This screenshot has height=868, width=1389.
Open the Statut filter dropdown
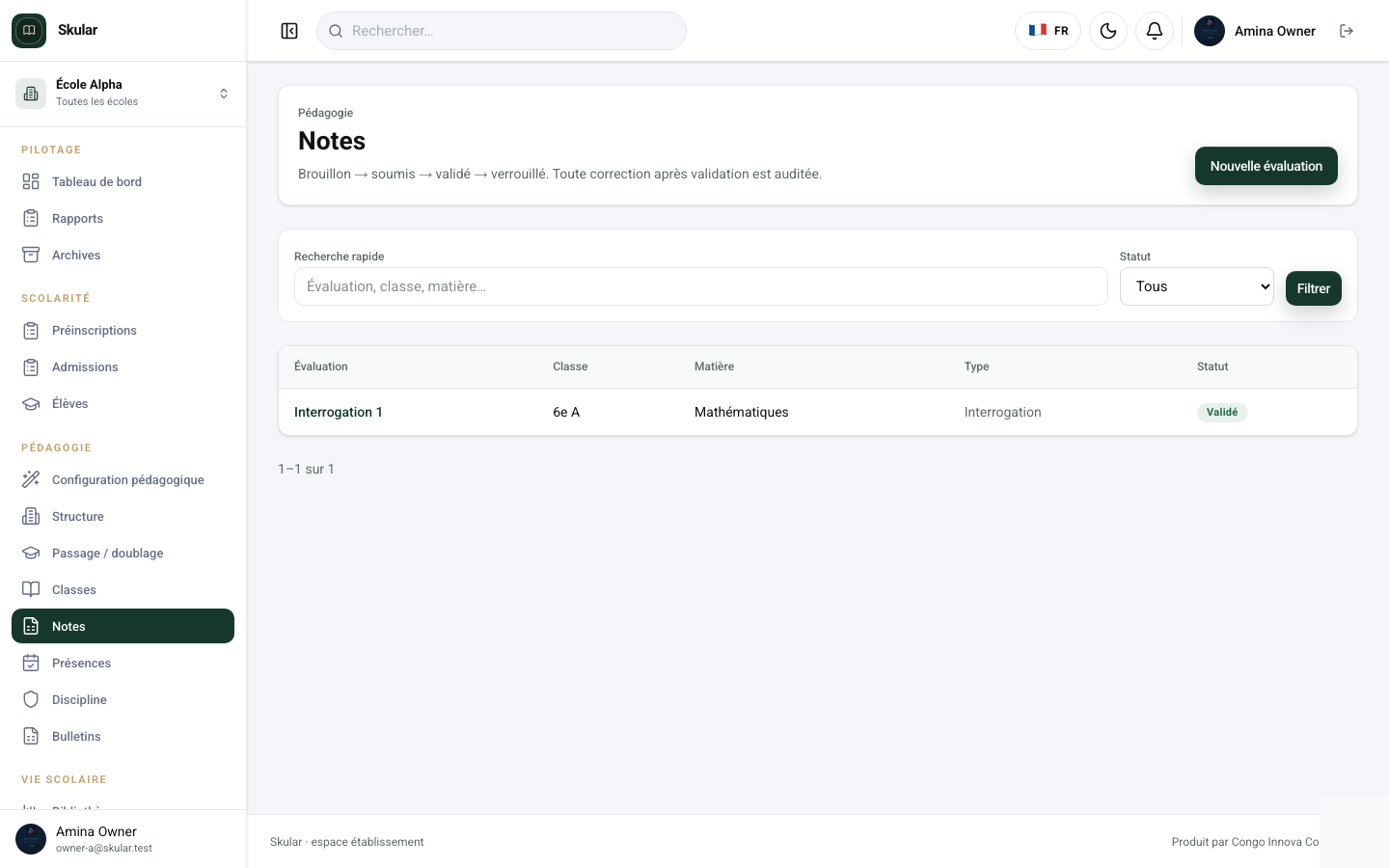click(1196, 286)
